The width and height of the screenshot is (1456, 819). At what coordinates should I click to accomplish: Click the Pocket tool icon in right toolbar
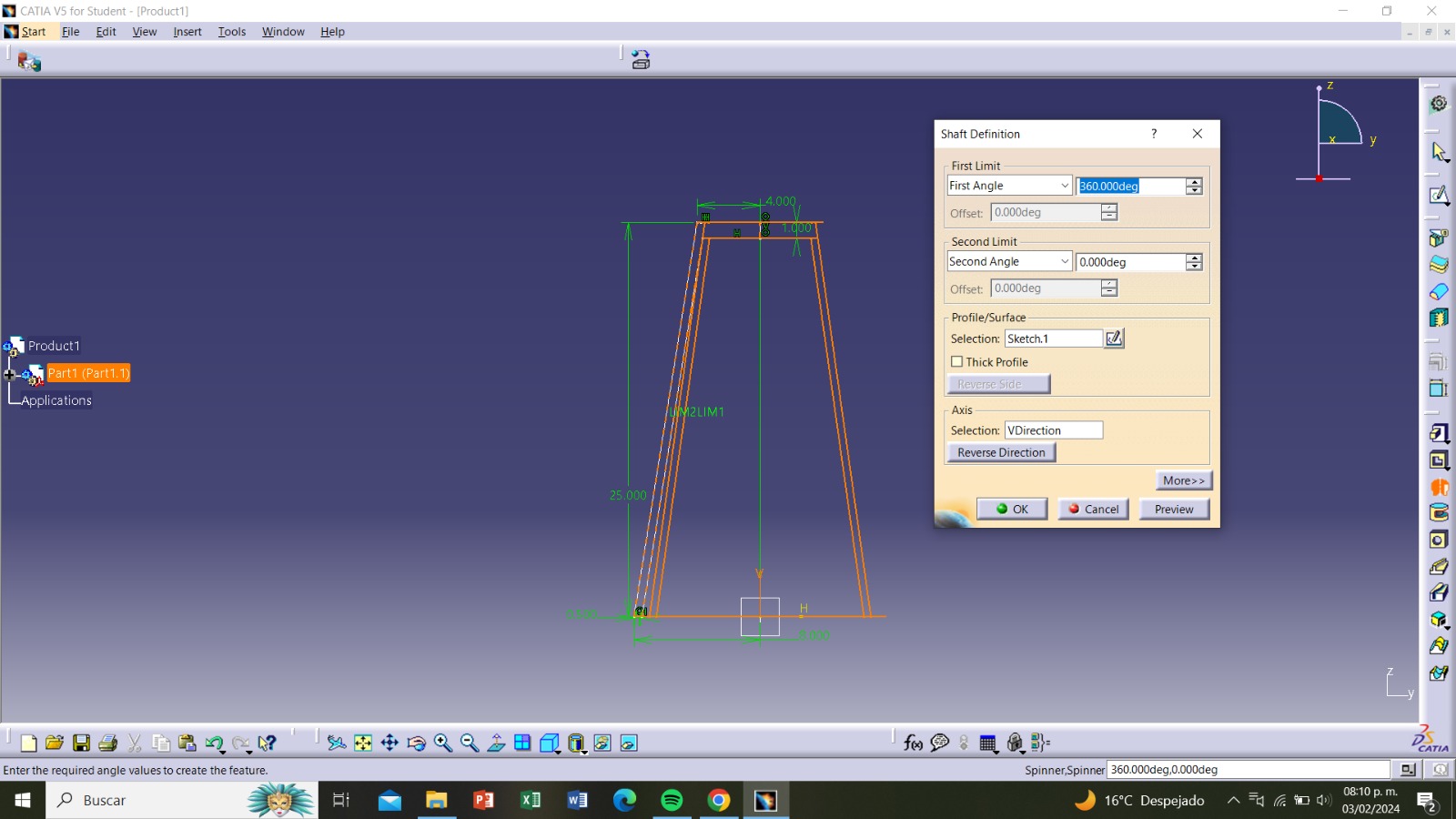[1438, 460]
